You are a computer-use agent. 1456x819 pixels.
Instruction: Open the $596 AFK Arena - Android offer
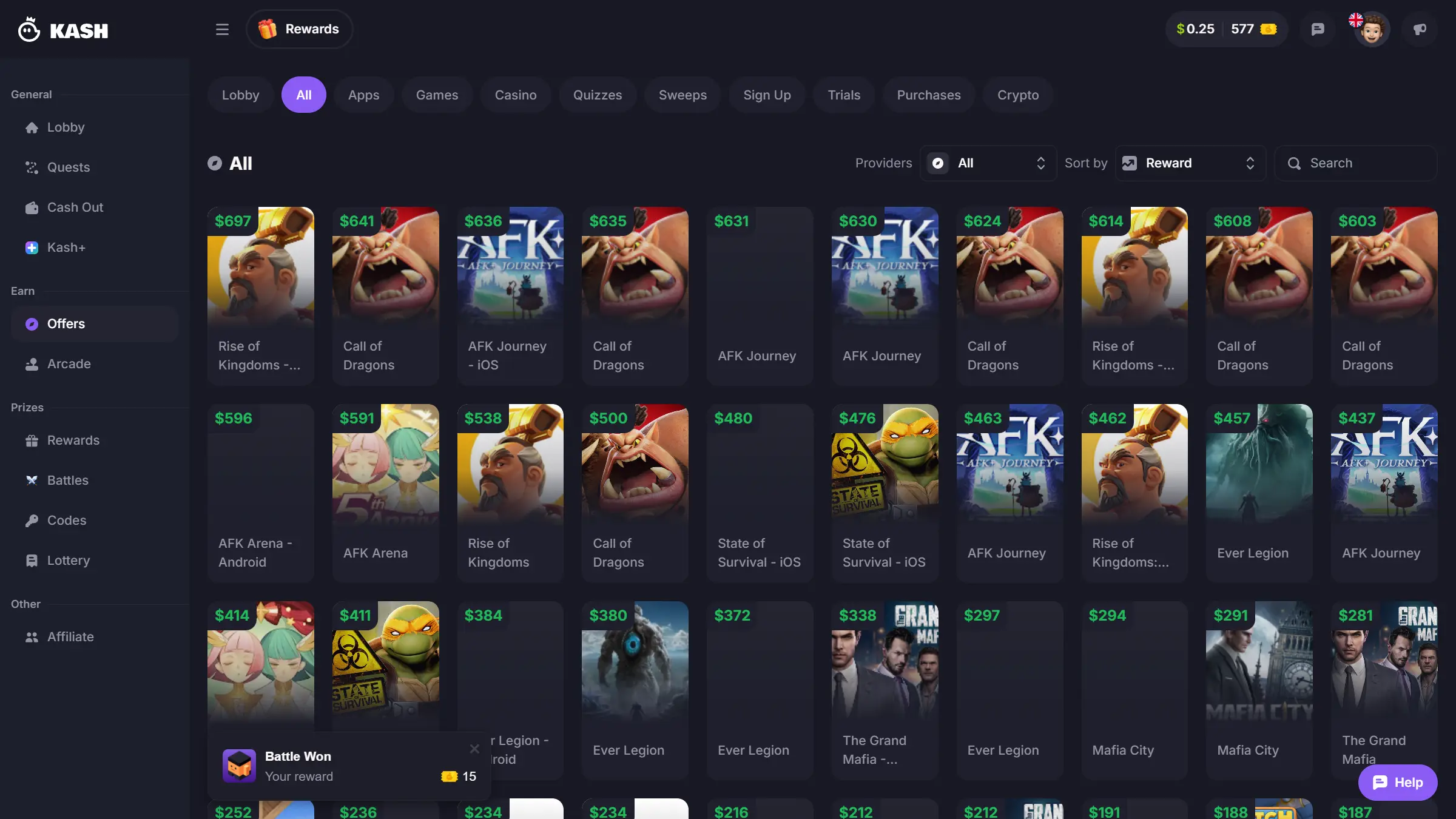click(261, 493)
